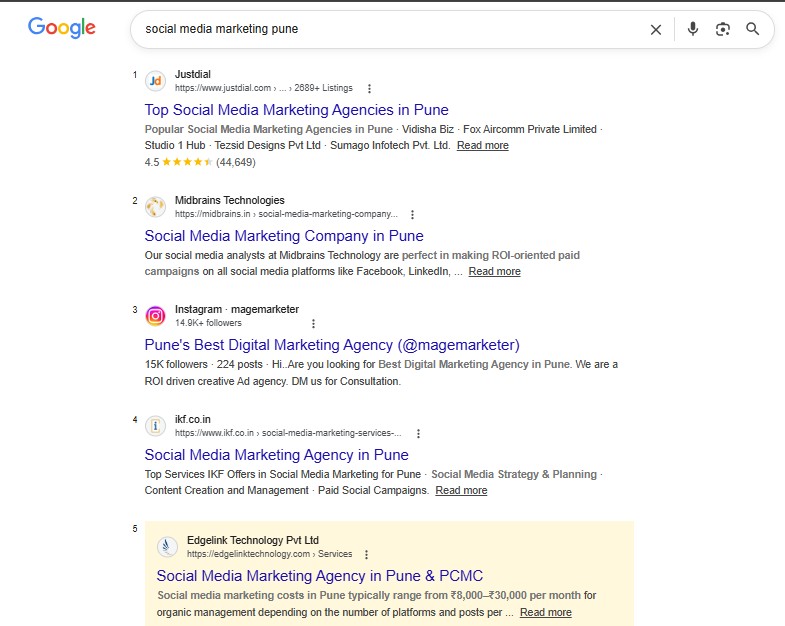Focus the search box with query text

pos(390,29)
